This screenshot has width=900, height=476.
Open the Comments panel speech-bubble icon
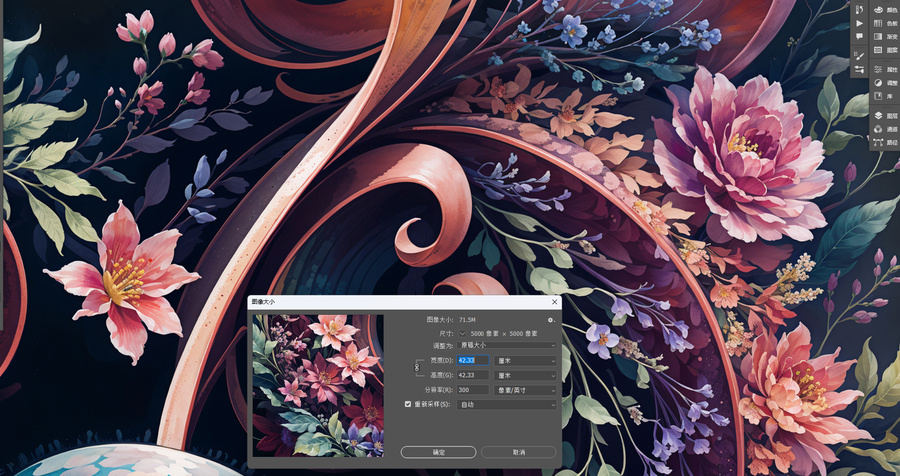point(859,37)
